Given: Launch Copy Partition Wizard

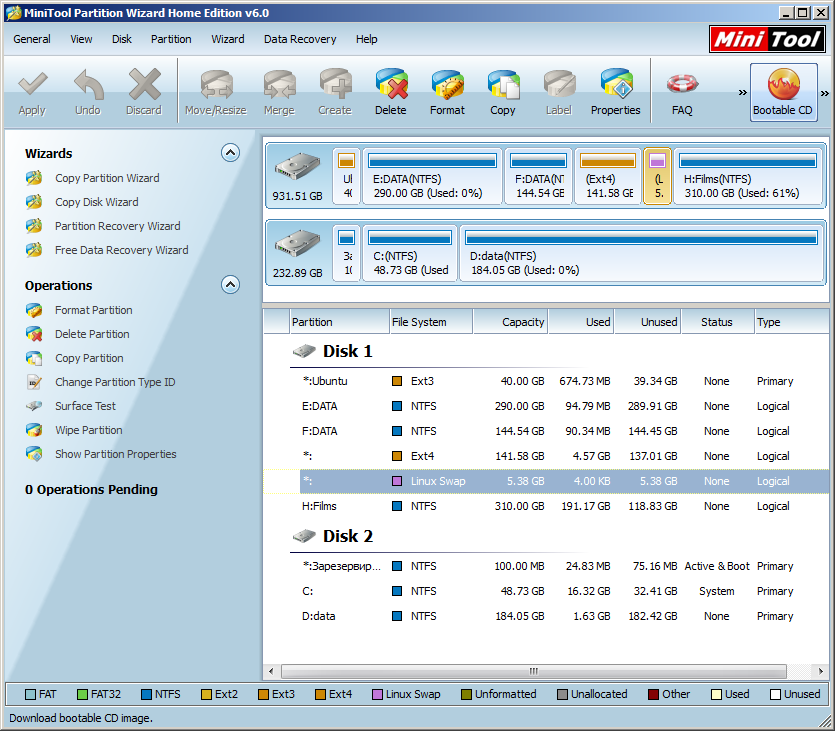Looking at the screenshot, I should [107, 178].
